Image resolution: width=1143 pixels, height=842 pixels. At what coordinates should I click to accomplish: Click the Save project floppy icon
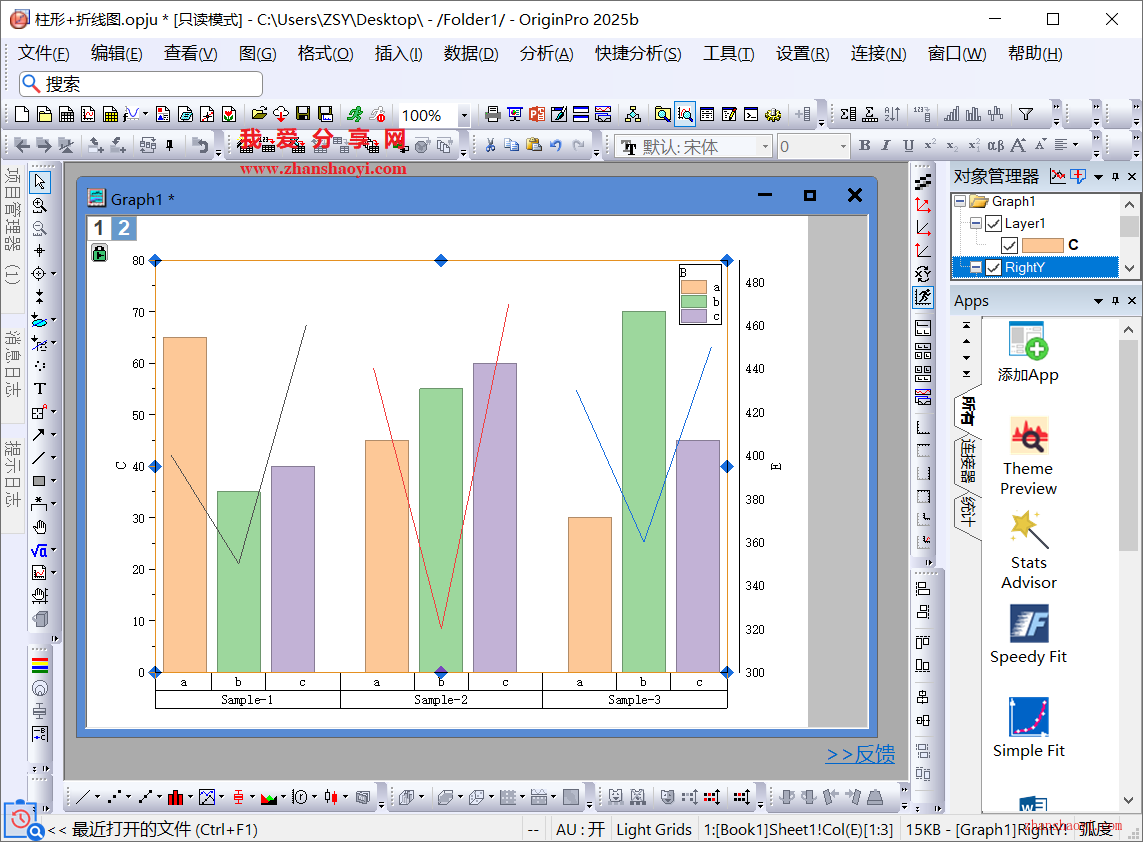click(302, 115)
